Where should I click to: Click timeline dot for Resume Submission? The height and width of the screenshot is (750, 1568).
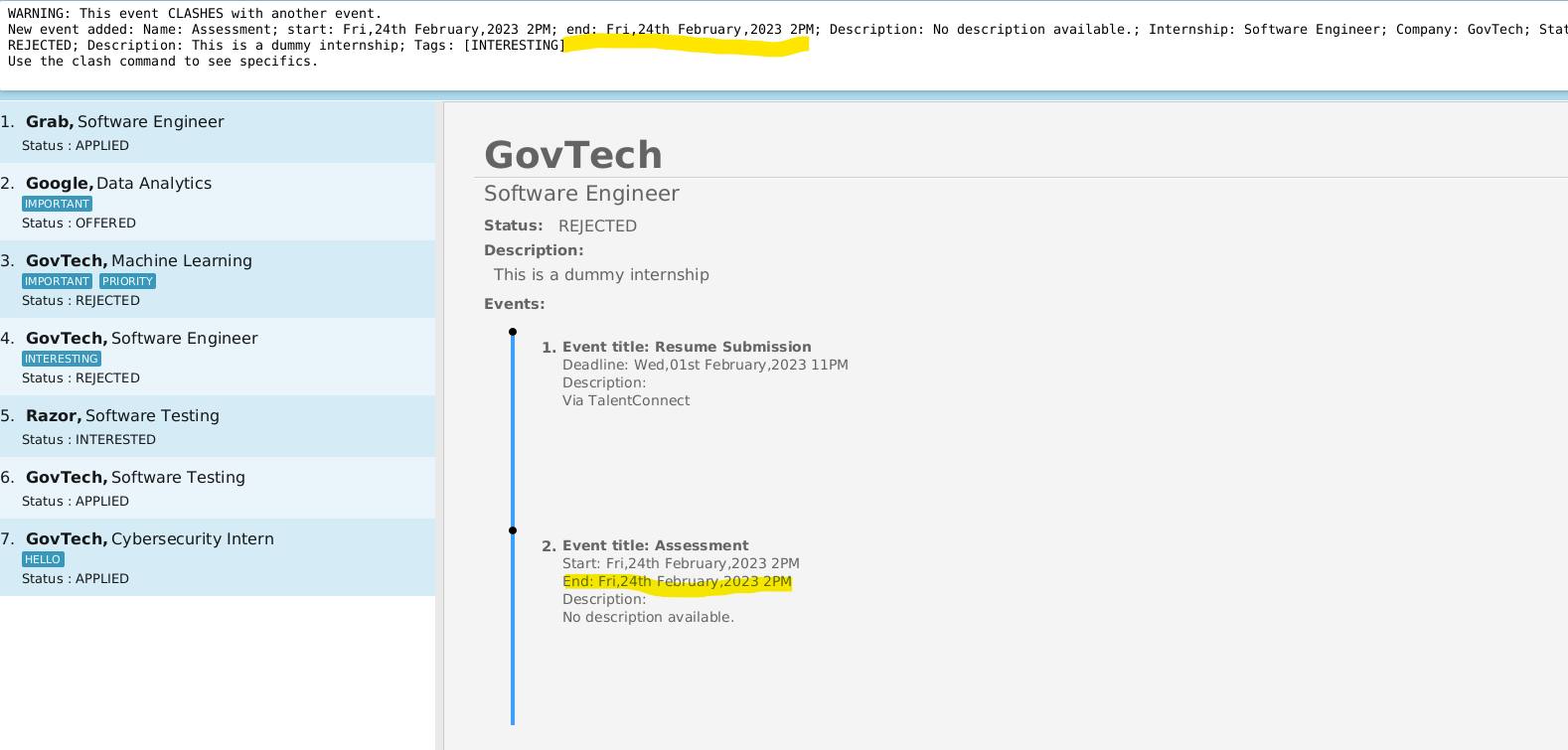point(513,332)
